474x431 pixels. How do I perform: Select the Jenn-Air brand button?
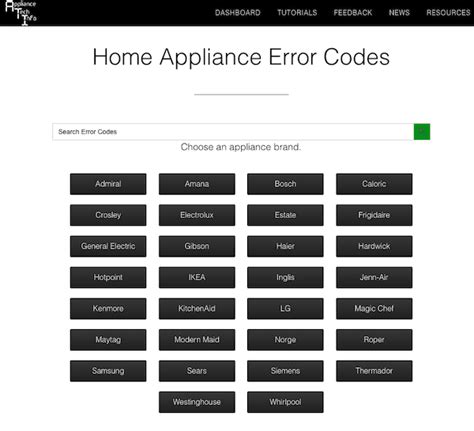pyautogui.click(x=374, y=277)
